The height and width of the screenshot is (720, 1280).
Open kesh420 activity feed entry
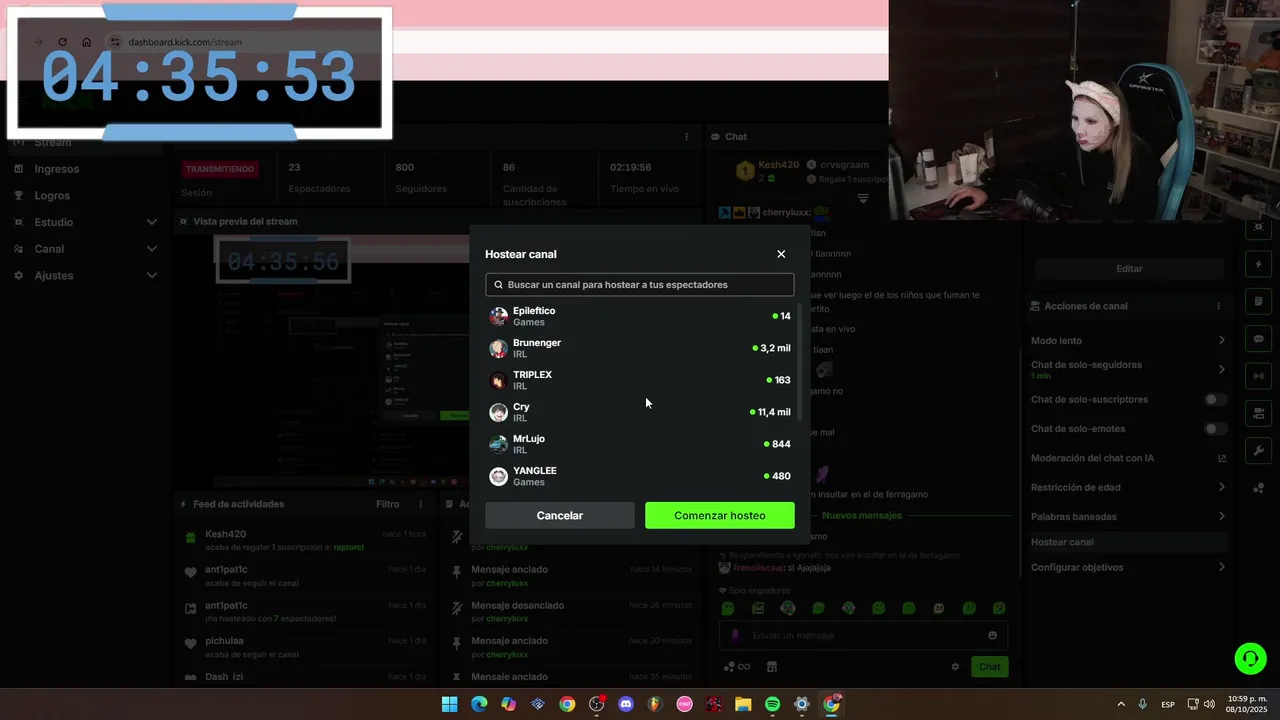click(x=305, y=540)
